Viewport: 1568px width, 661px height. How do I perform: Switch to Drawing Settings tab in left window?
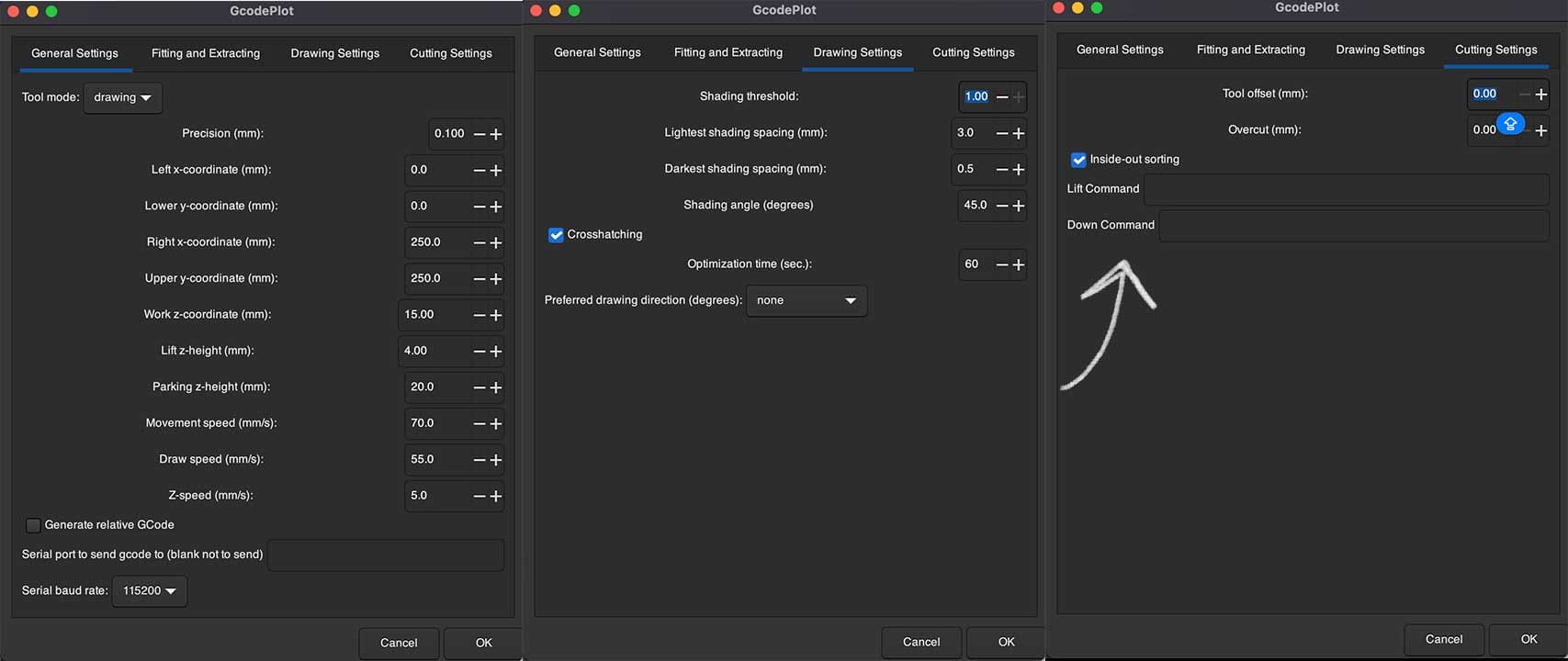coord(335,53)
